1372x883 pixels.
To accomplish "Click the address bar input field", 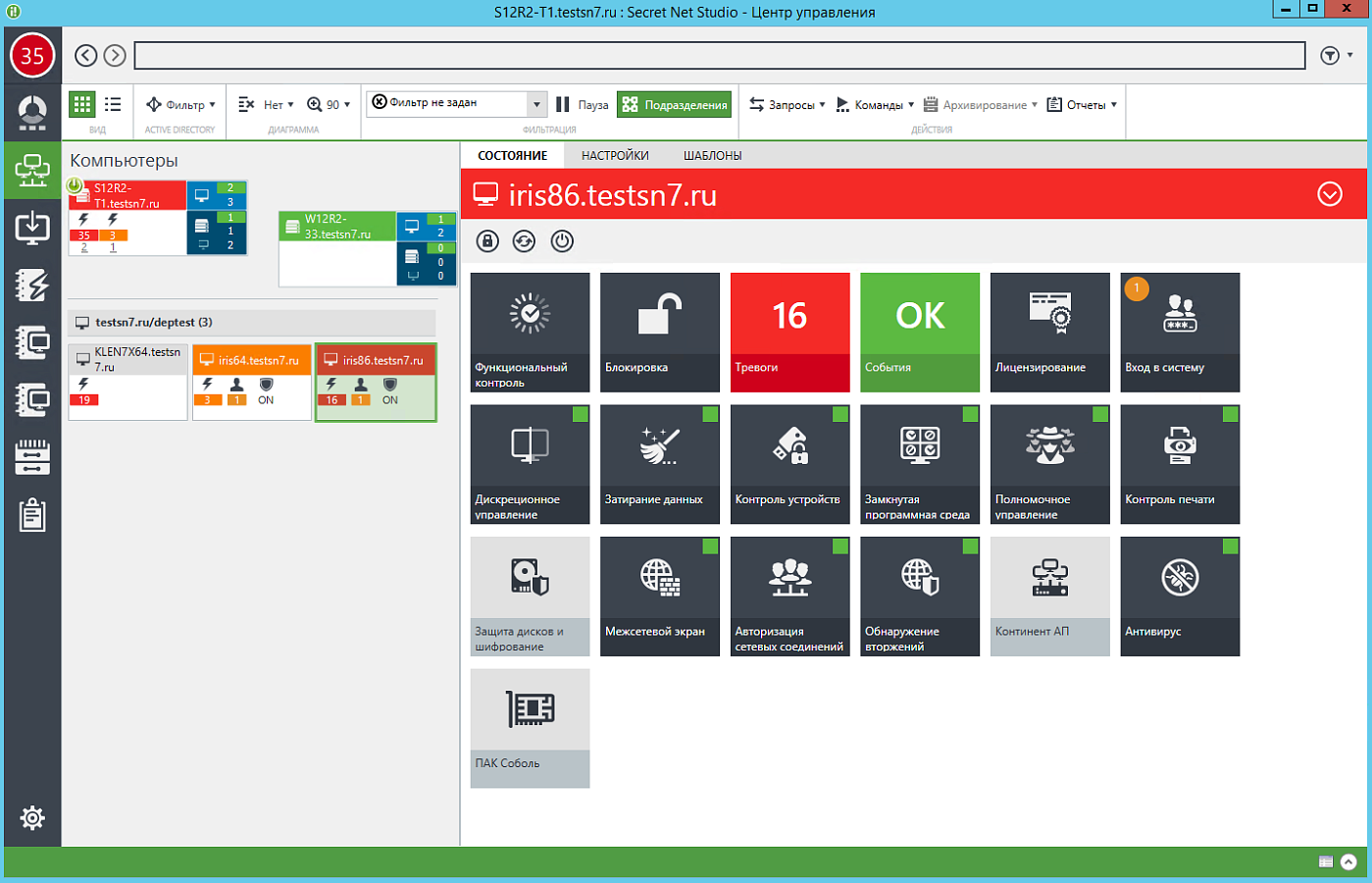I will click(x=720, y=55).
